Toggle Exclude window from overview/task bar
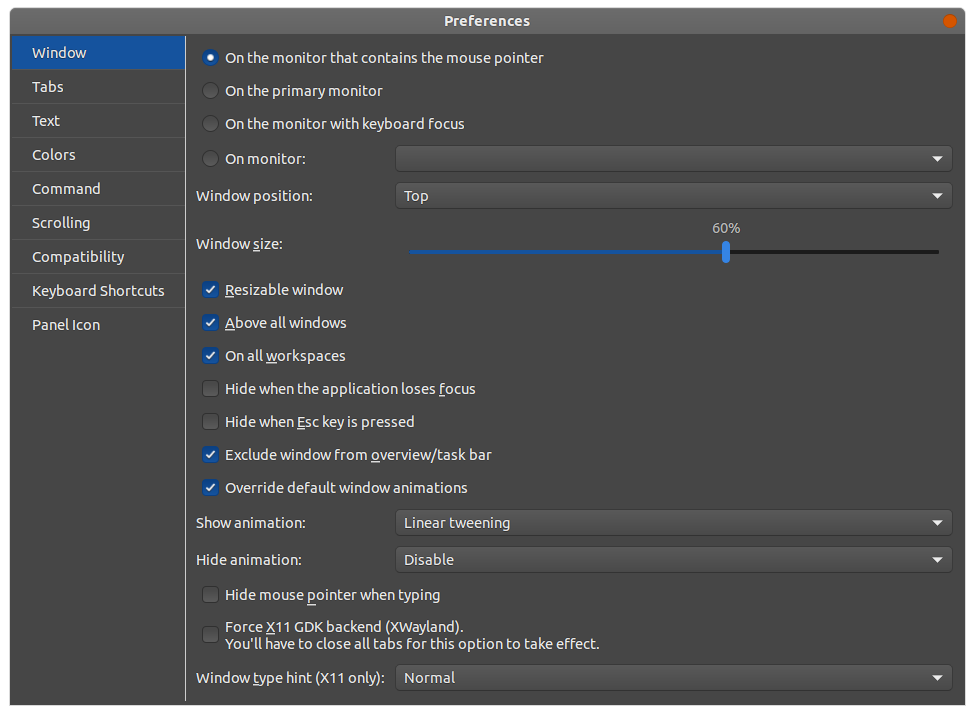The height and width of the screenshot is (715, 975). click(210, 454)
